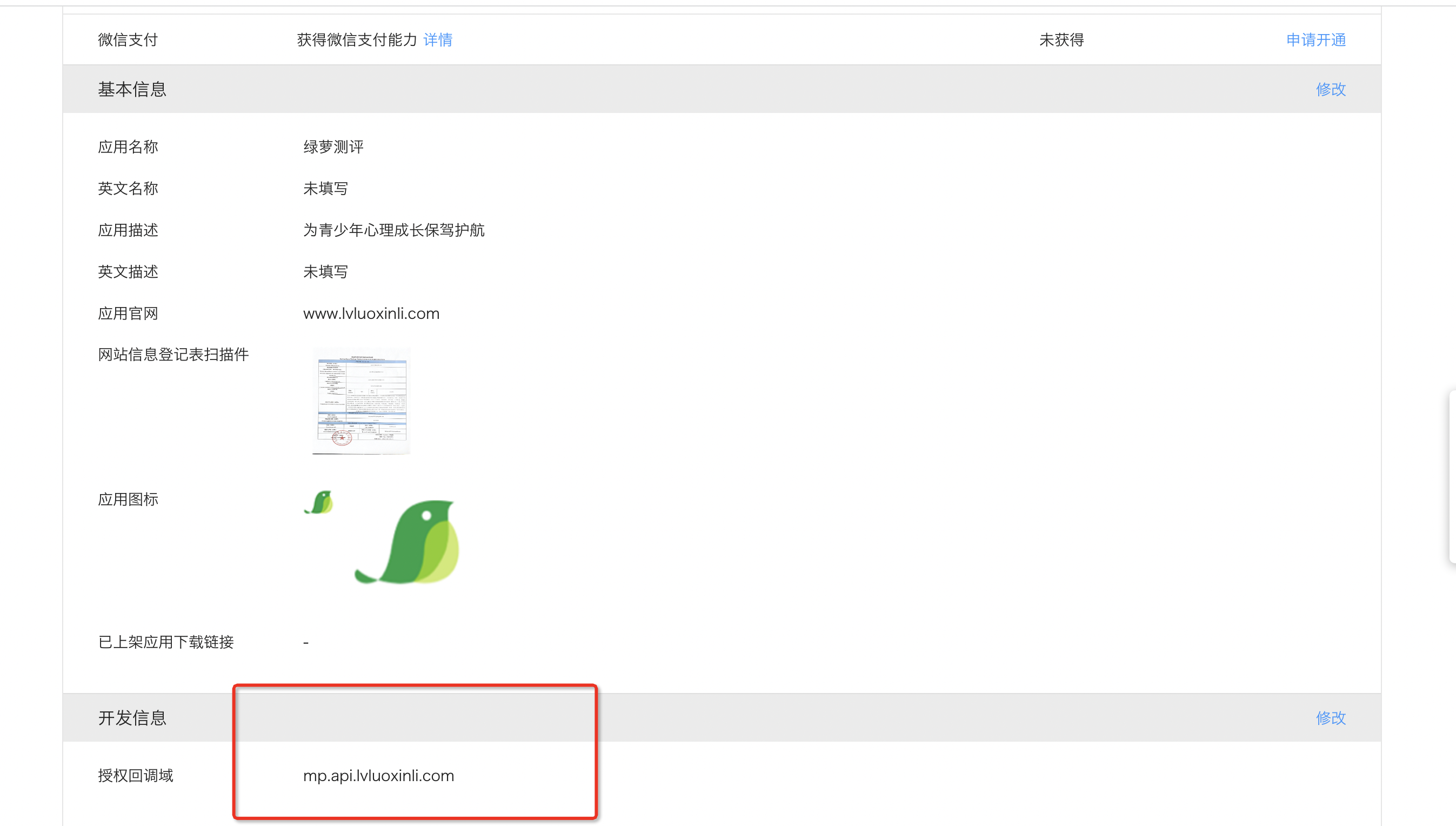The height and width of the screenshot is (826, 1456).
Task: Click 修改 in the 基本信息 header
Action: point(1330,89)
